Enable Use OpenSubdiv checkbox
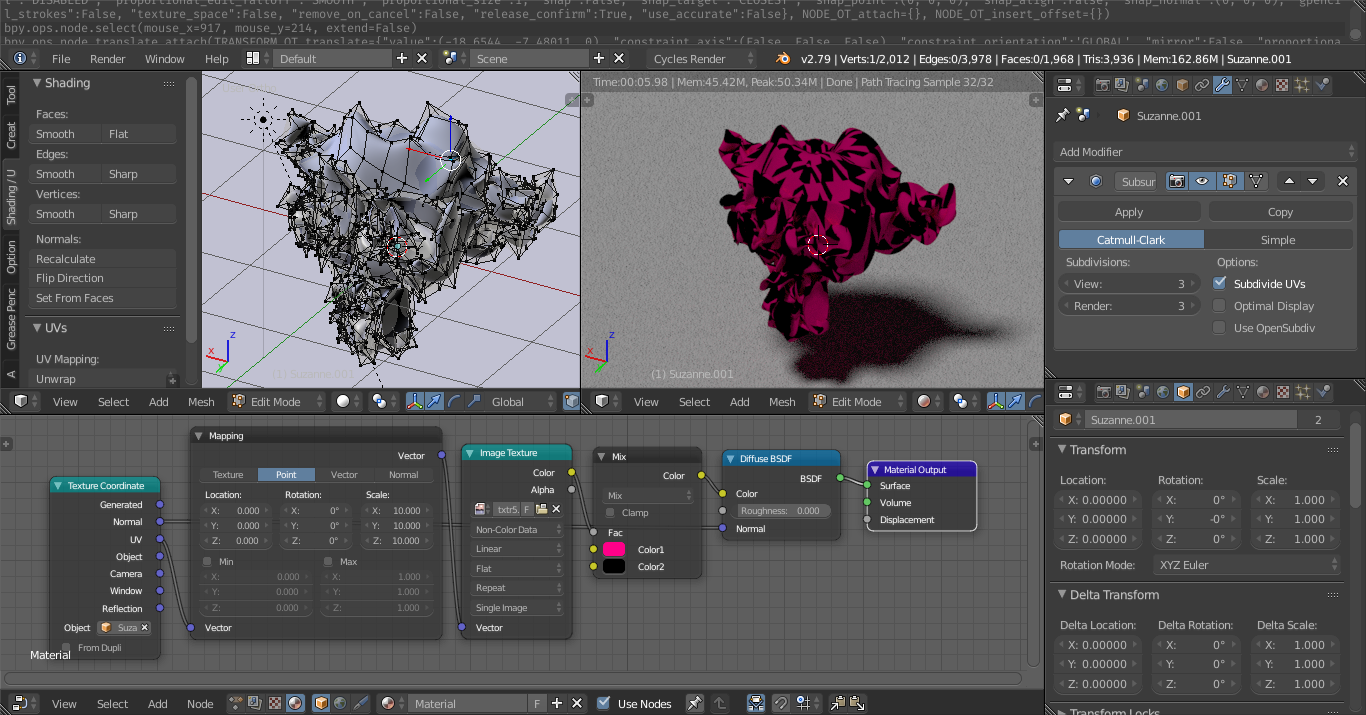This screenshot has height=715, width=1366. [1219, 328]
